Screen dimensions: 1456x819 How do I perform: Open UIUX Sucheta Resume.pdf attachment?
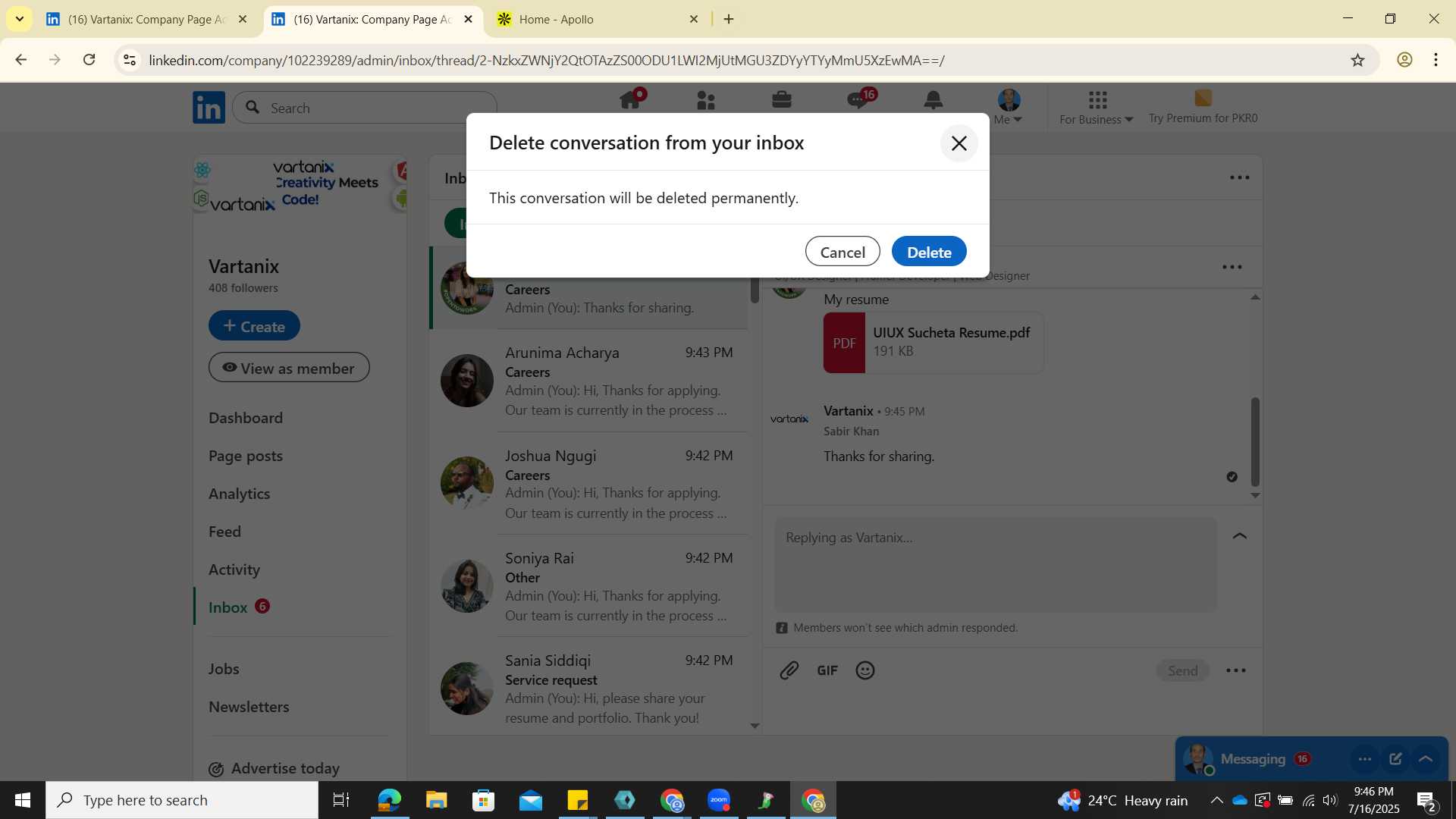click(x=934, y=342)
